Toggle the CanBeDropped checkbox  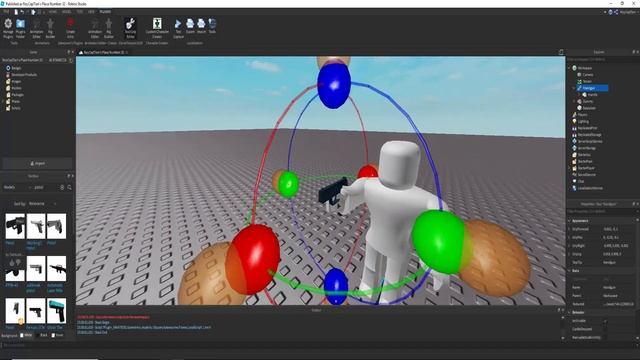[x=605, y=329]
